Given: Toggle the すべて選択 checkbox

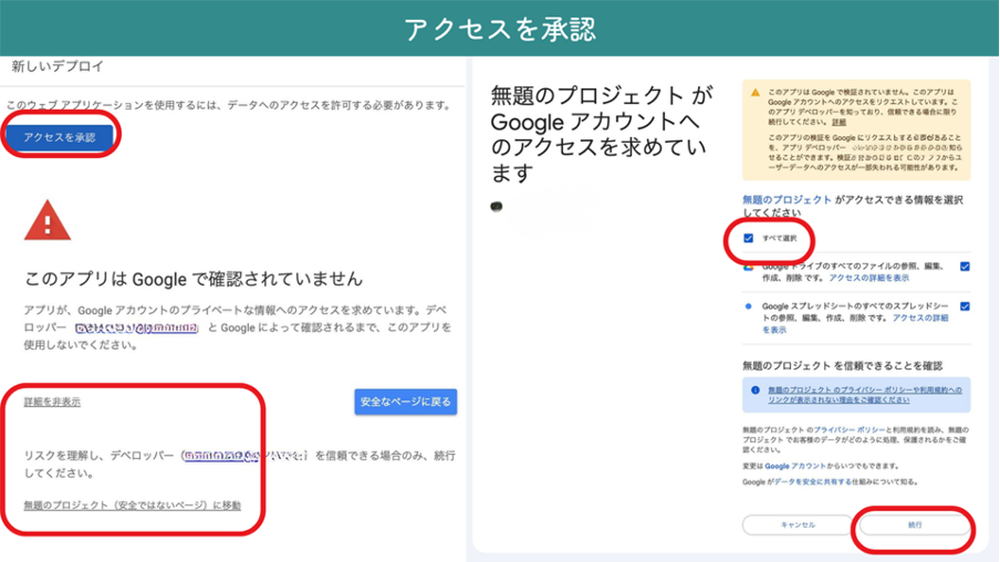Looking at the screenshot, I should coord(748,238).
